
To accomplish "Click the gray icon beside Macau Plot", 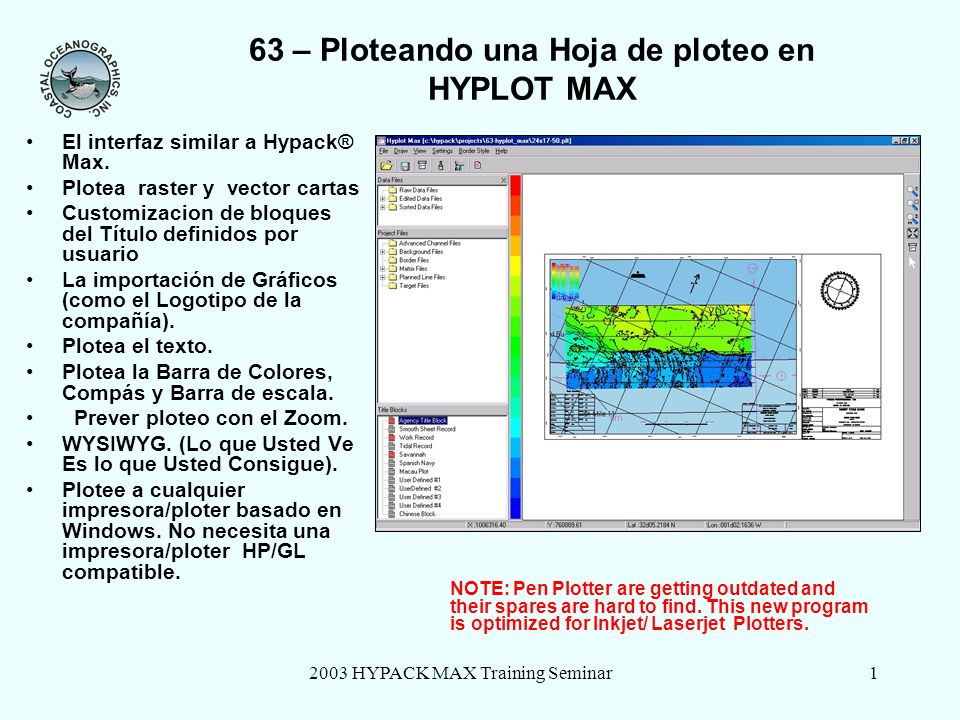I will click(x=391, y=472).
